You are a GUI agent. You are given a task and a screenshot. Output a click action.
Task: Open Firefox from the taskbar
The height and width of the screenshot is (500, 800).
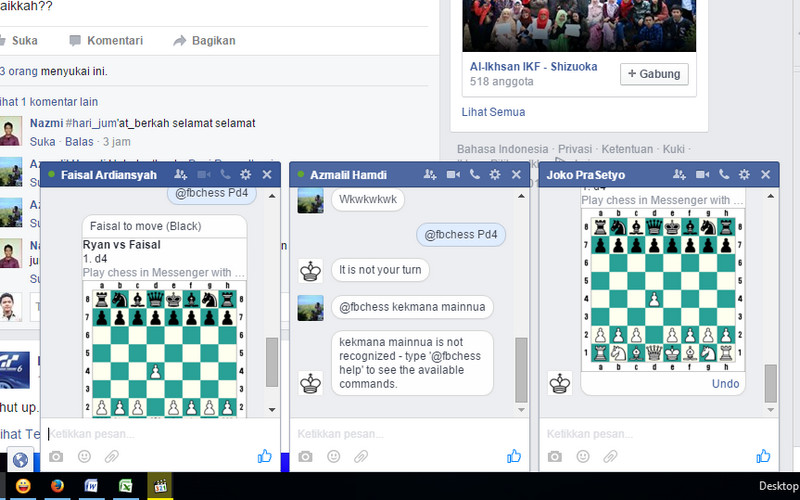pyautogui.click(x=57, y=485)
